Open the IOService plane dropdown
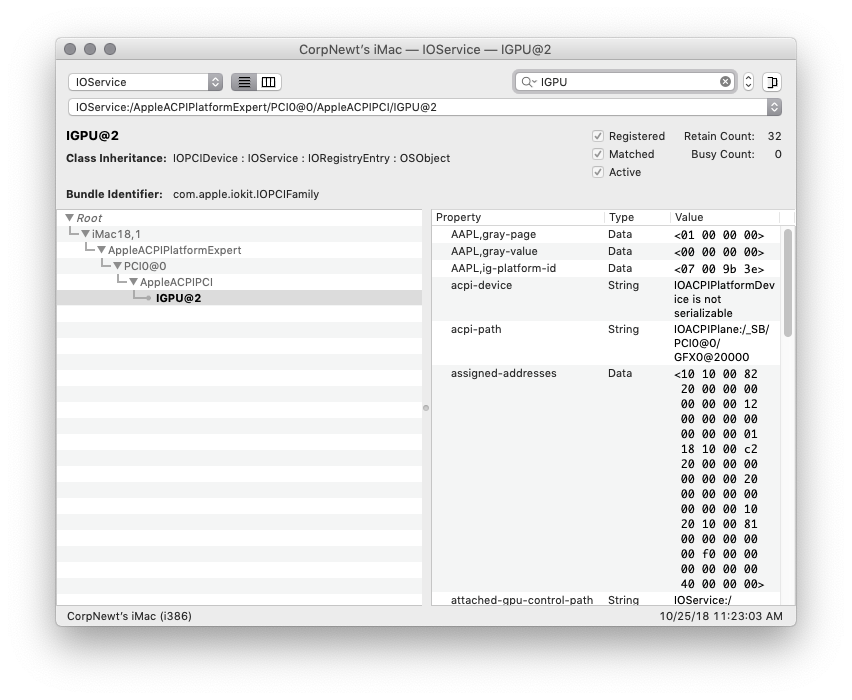Image resolution: width=852 pixels, height=700 pixels. coord(145,82)
